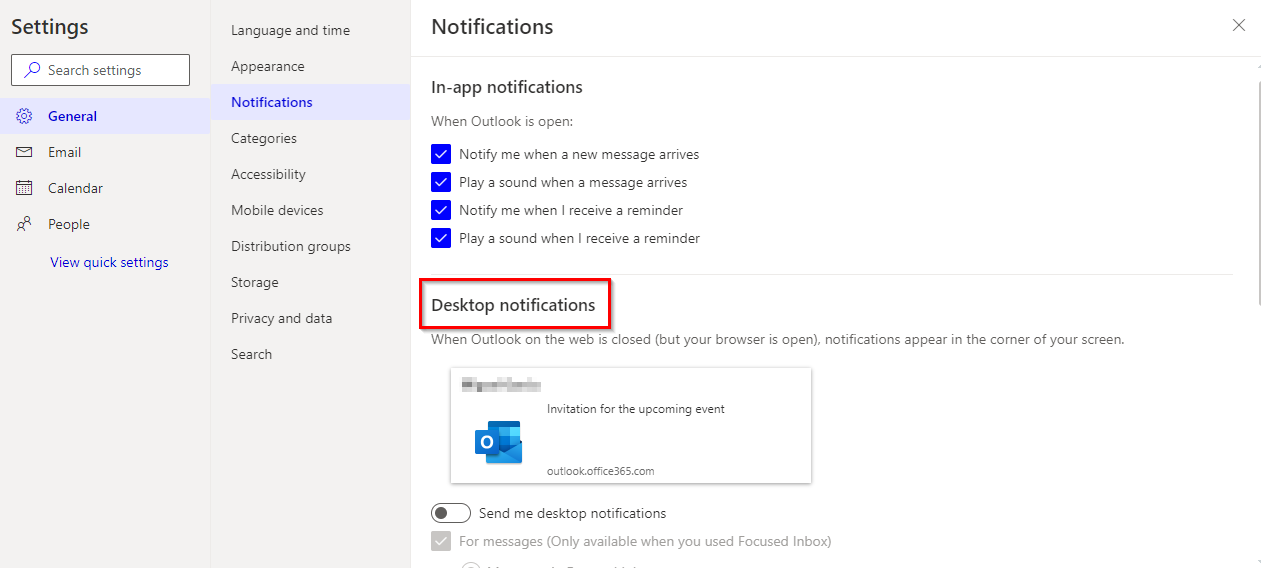Image resolution: width=1261 pixels, height=568 pixels.
Task: Open the Categories settings
Action: [310, 138]
